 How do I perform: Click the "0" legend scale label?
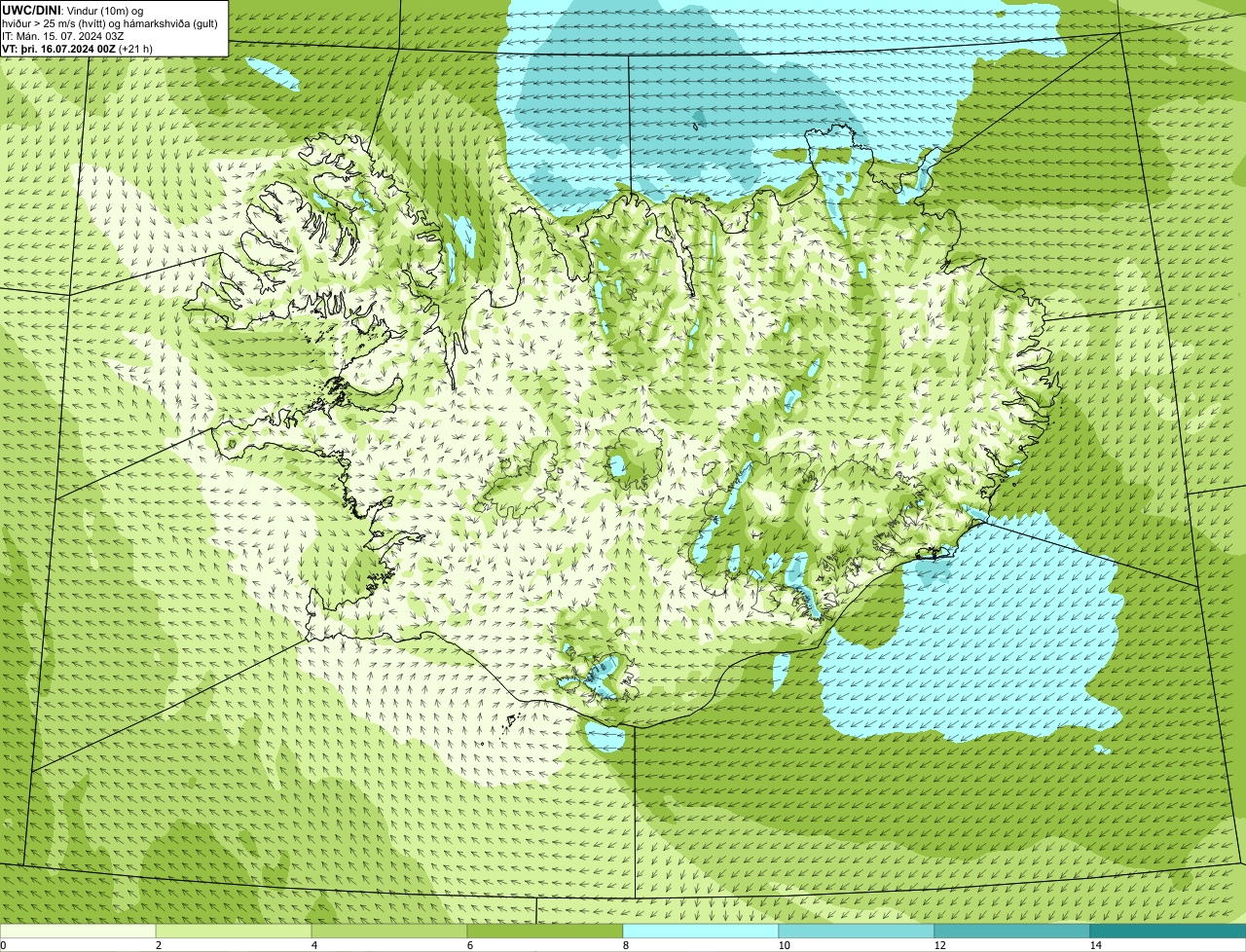[x=4, y=945]
